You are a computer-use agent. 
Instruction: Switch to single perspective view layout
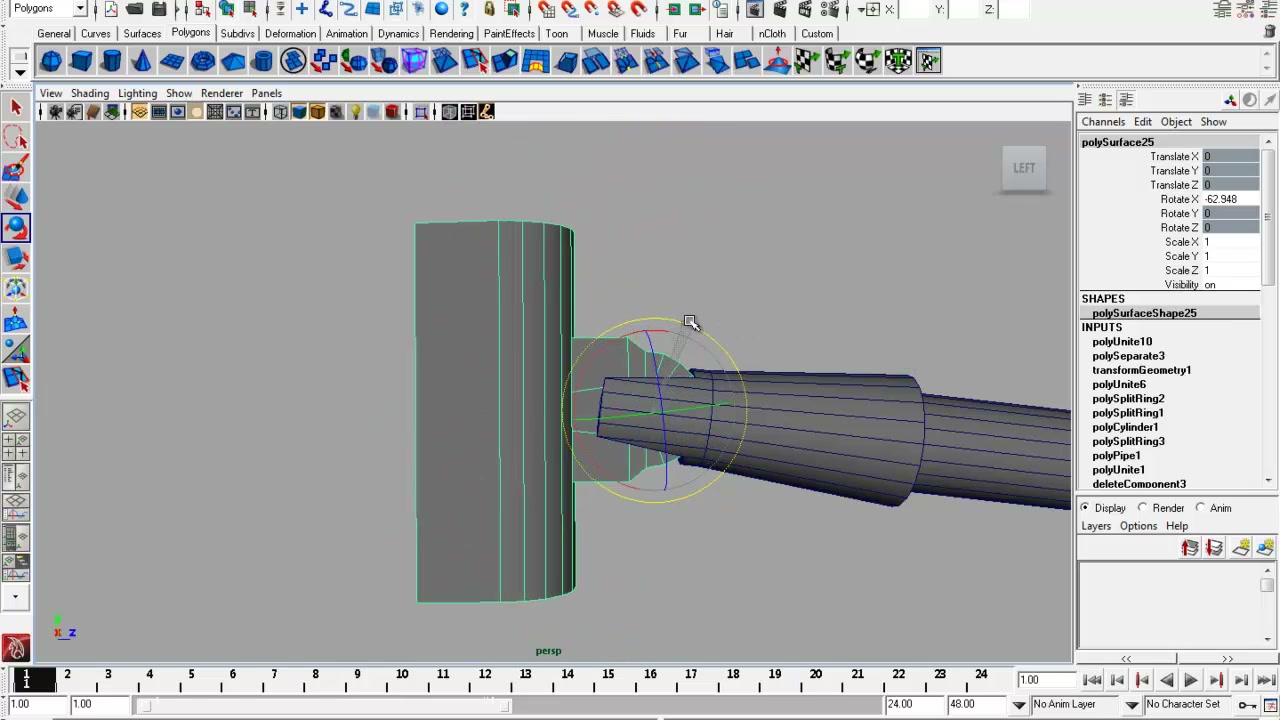[15, 416]
